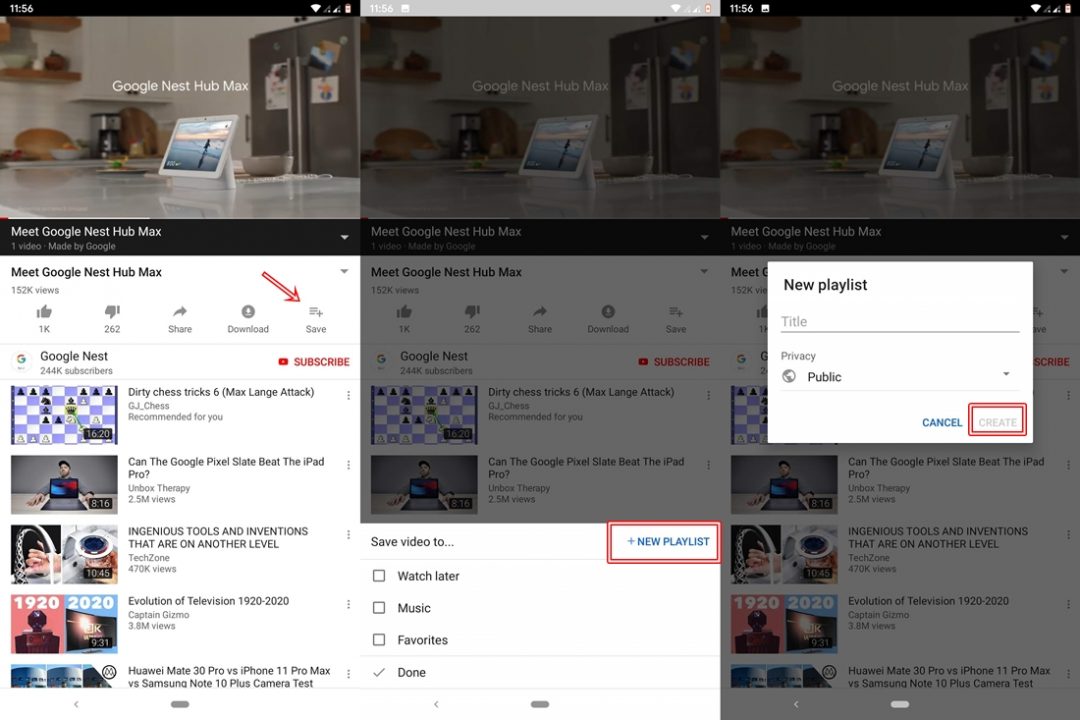Open the Google Nest channel avatar in the left screen
This screenshot has width=1080, height=720.
(x=21, y=360)
